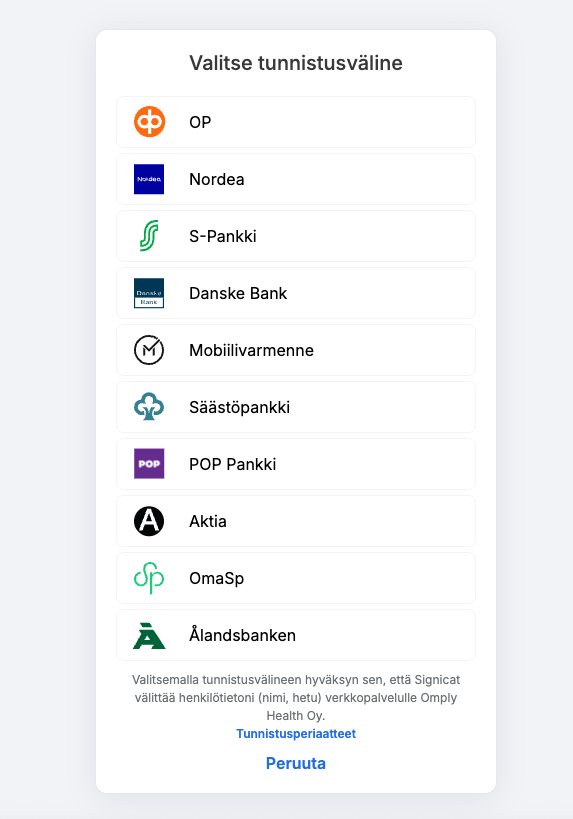Choose Danske Bank text option

pos(238,293)
